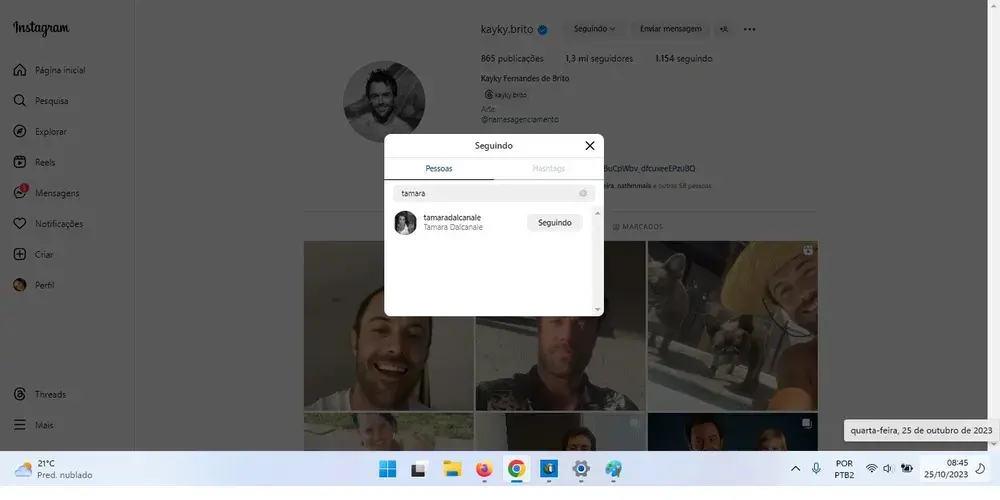Open the Mais hamburger menu
Image resolution: width=1000 pixels, height=500 pixels.
click(20, 425)
